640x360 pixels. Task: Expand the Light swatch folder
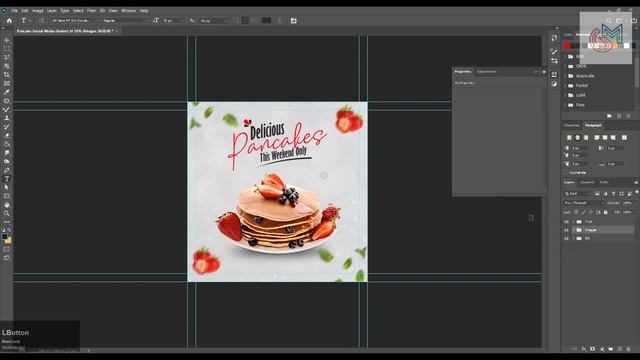coord(566,95)
